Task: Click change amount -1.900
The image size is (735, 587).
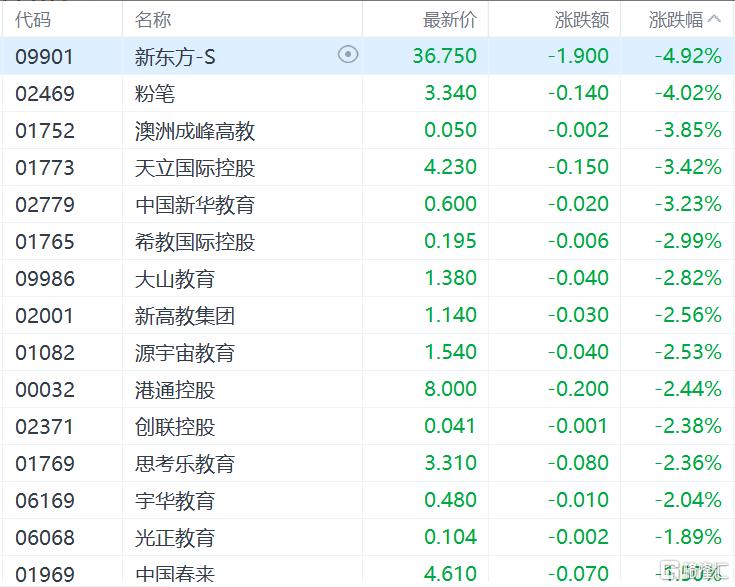Action: coord(578,56)
